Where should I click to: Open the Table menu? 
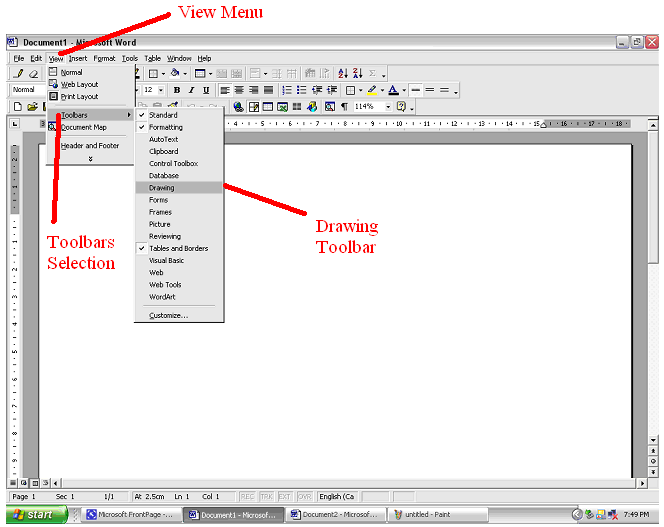[x=152, y=58]
